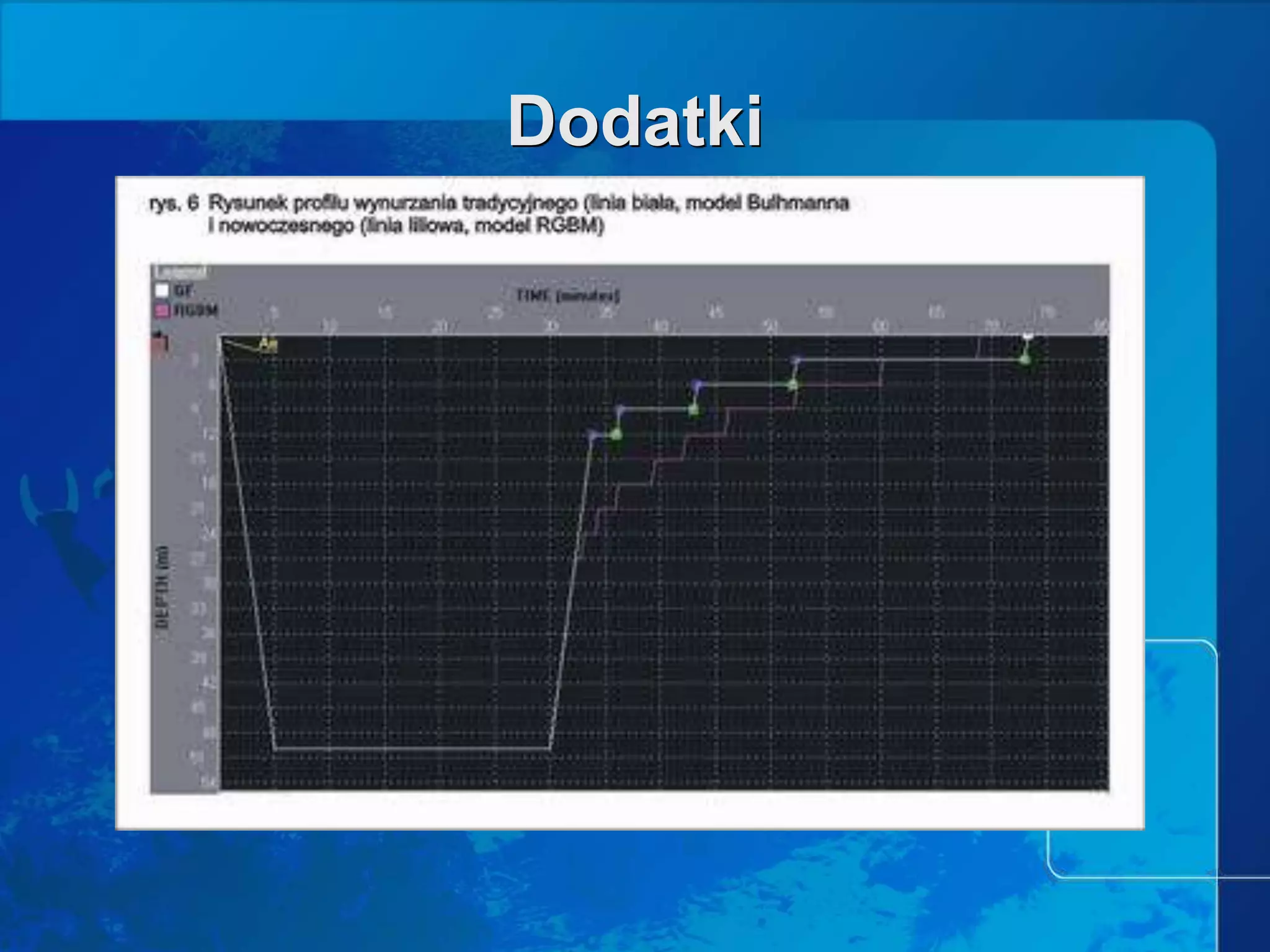Image resolution: width=1270 pixels, height=952 pixels.
Task: Click the green marker ending the 12 m stop
Action: tap(616, 434)
